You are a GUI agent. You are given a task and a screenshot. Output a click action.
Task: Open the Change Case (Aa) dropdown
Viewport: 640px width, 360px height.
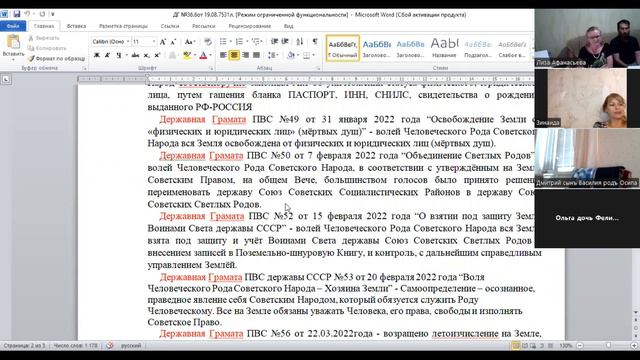190,42
